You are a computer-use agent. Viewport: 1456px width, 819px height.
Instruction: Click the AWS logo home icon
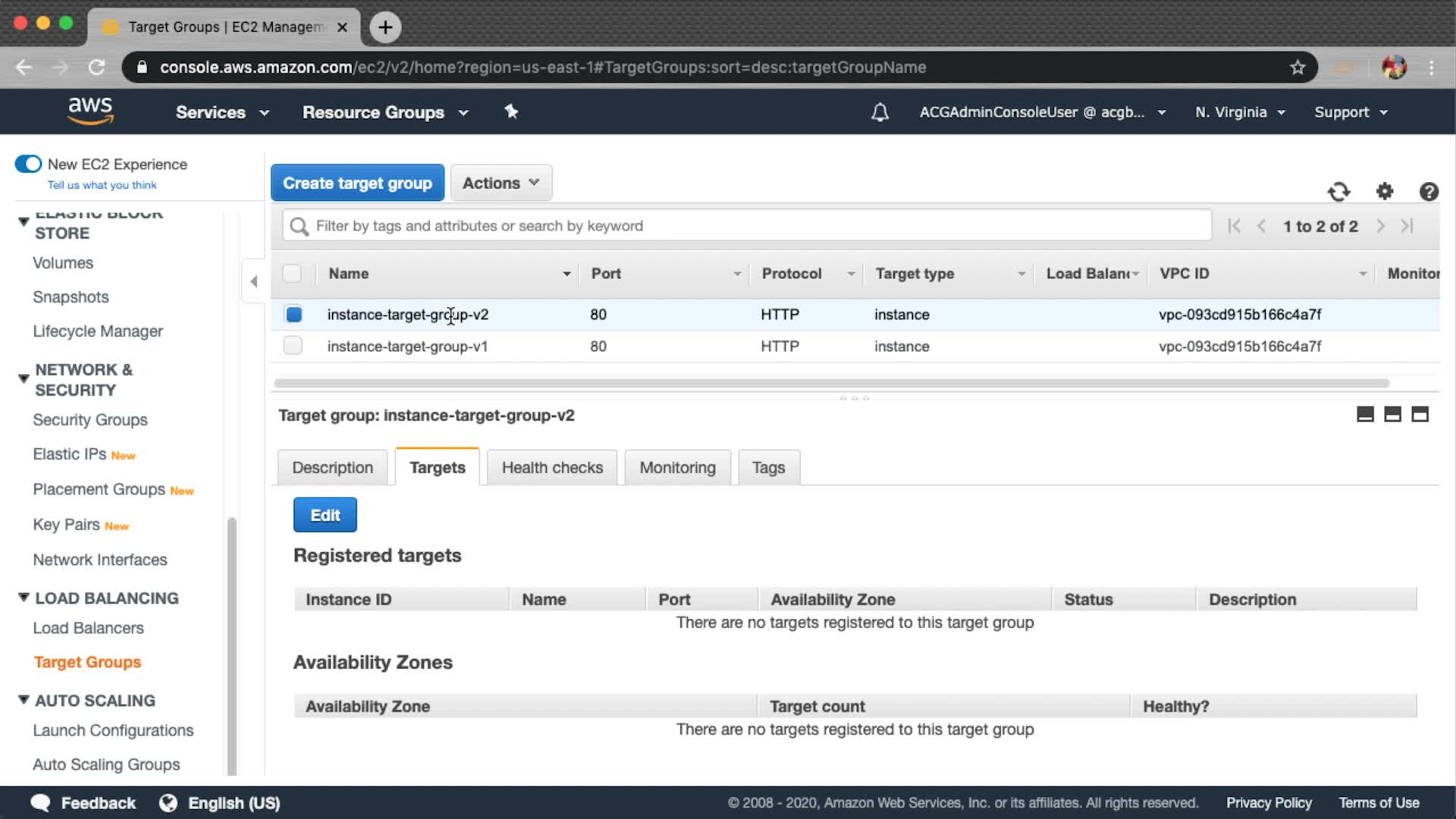point(90,111)
